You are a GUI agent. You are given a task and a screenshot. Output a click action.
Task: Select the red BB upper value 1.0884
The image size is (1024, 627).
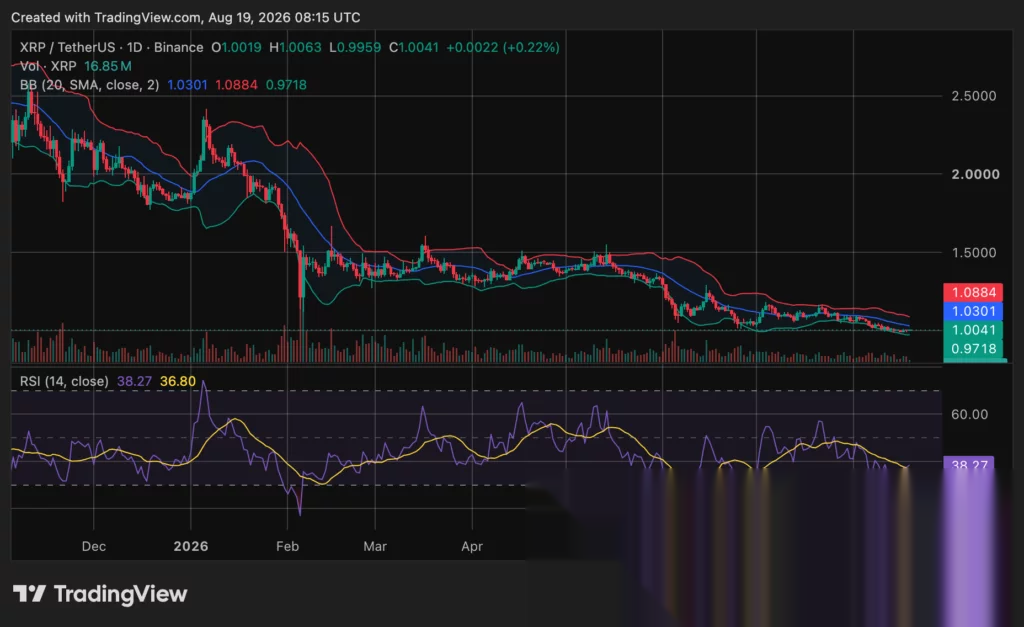236,85
